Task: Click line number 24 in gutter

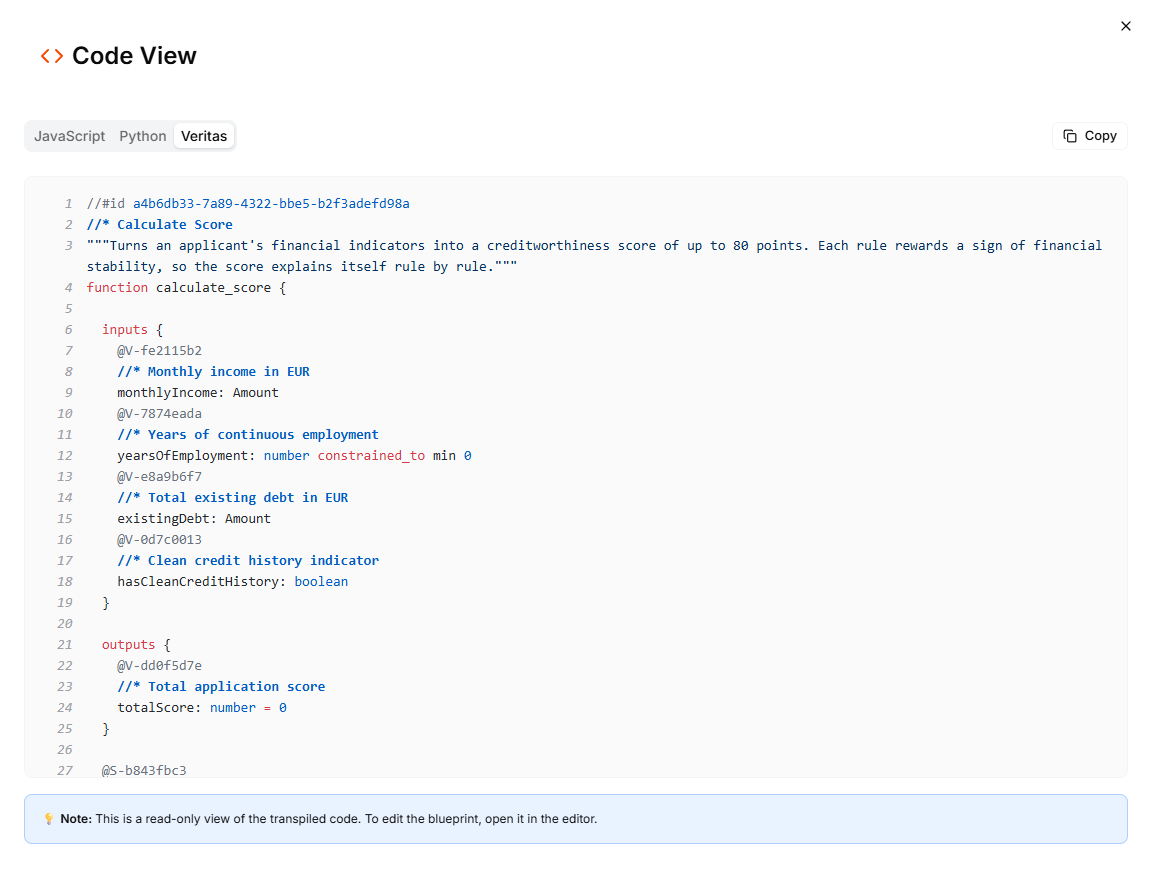Action: 65,708
